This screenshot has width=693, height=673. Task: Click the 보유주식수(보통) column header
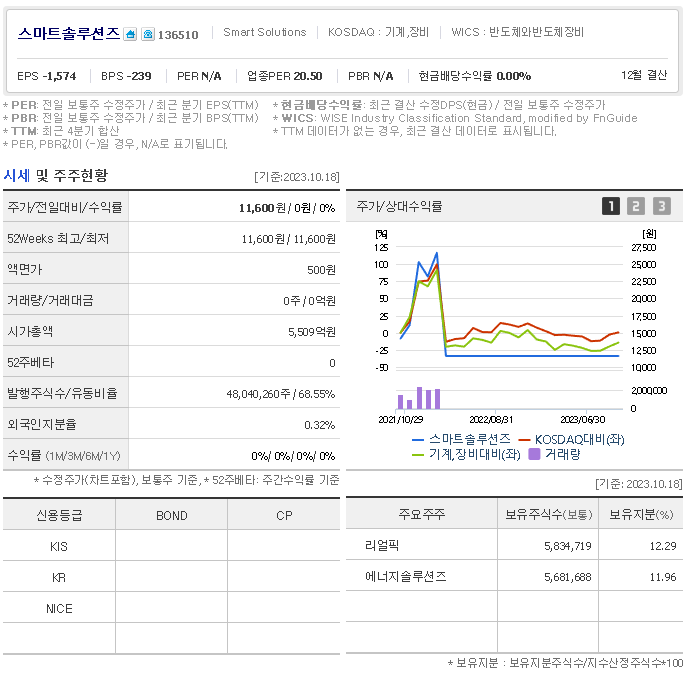click(x=548, y=514)
